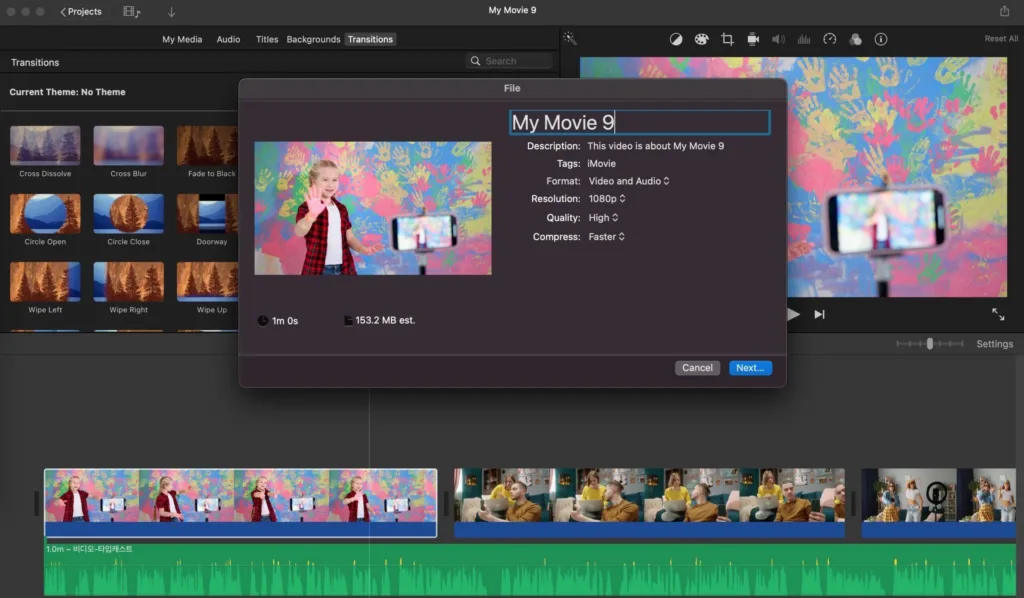Click the movie title field My Movie 9
This screenshot has height=598, width=1024.
pos(639,122)
